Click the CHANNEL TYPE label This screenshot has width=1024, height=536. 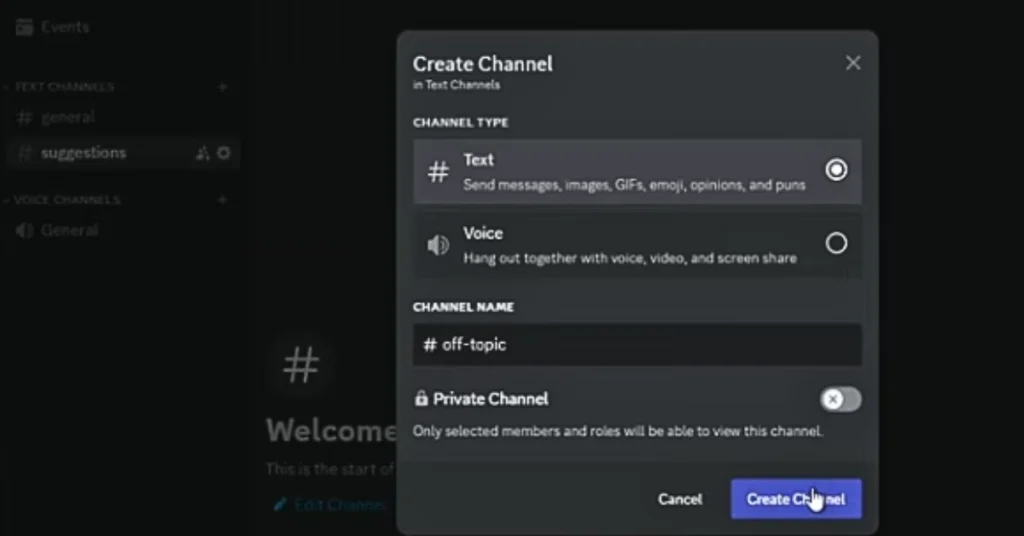460,123
